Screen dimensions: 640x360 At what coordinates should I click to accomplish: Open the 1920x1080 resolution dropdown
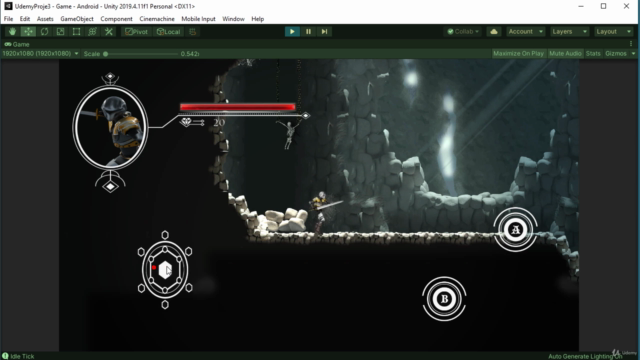pos(40,53)
